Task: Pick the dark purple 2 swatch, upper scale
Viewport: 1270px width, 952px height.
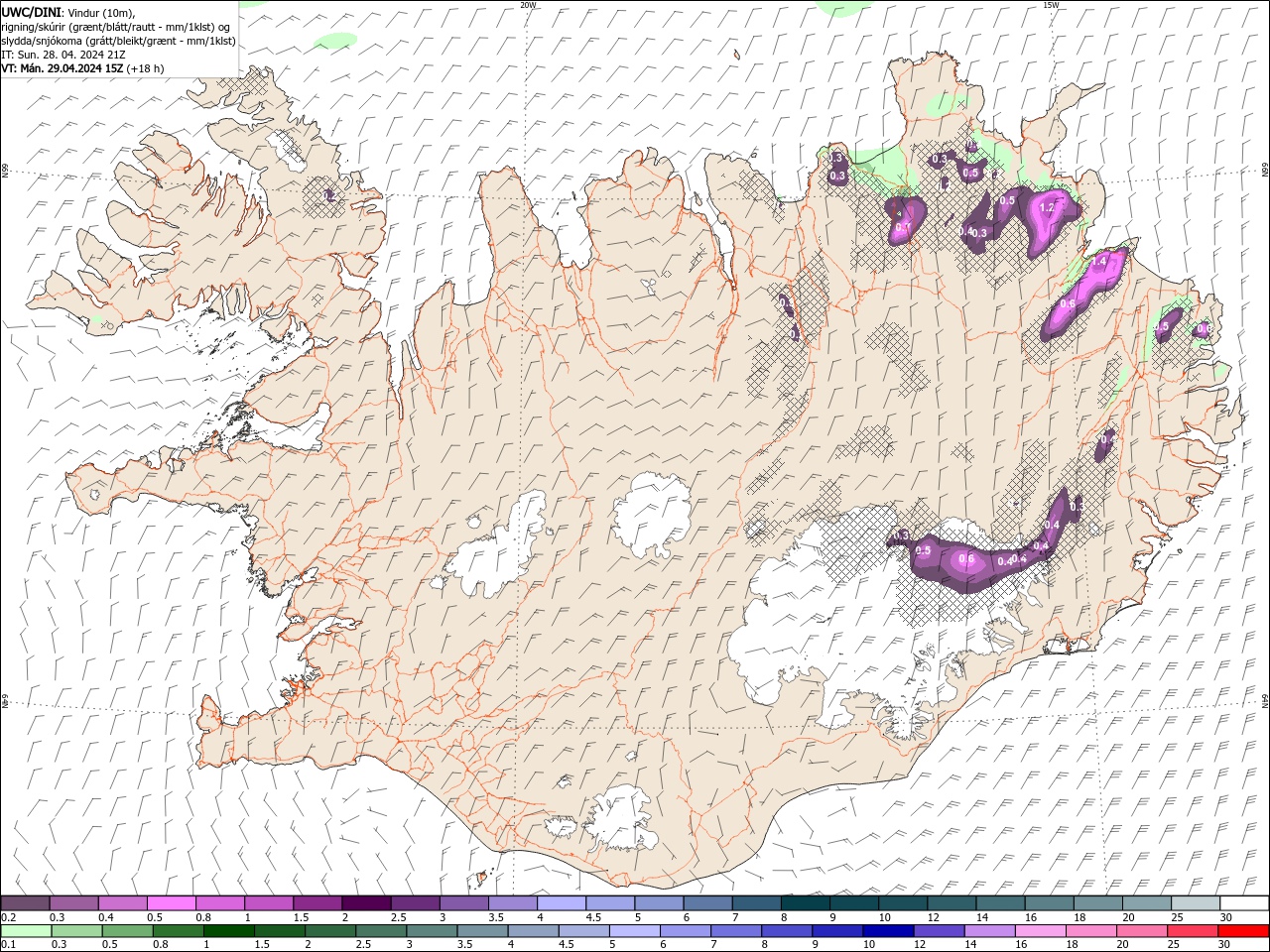Action: click(366, 902)
